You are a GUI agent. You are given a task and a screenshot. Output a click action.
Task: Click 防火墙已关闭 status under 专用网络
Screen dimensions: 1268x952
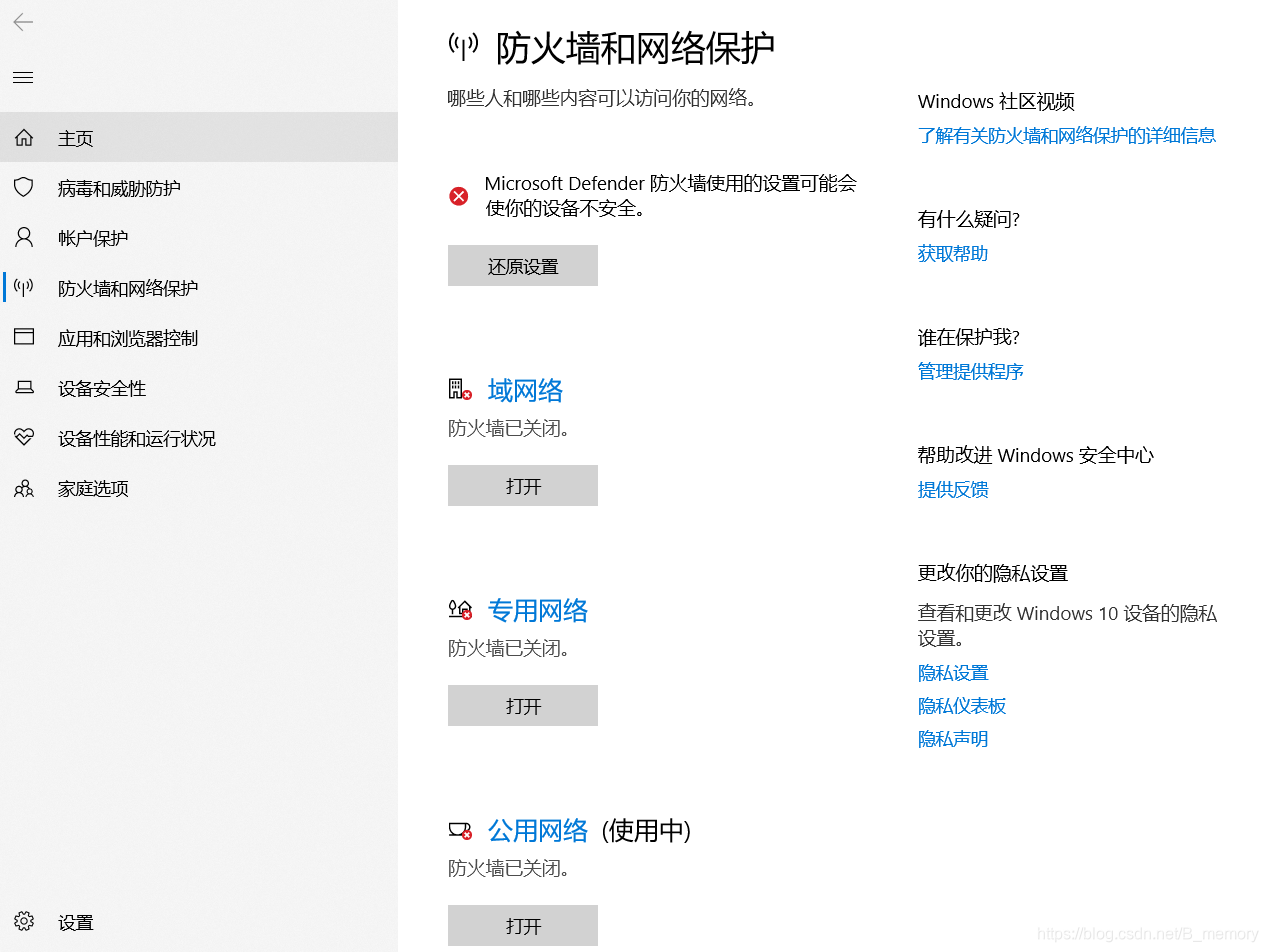pyautogui.click(x=509, y=648)
